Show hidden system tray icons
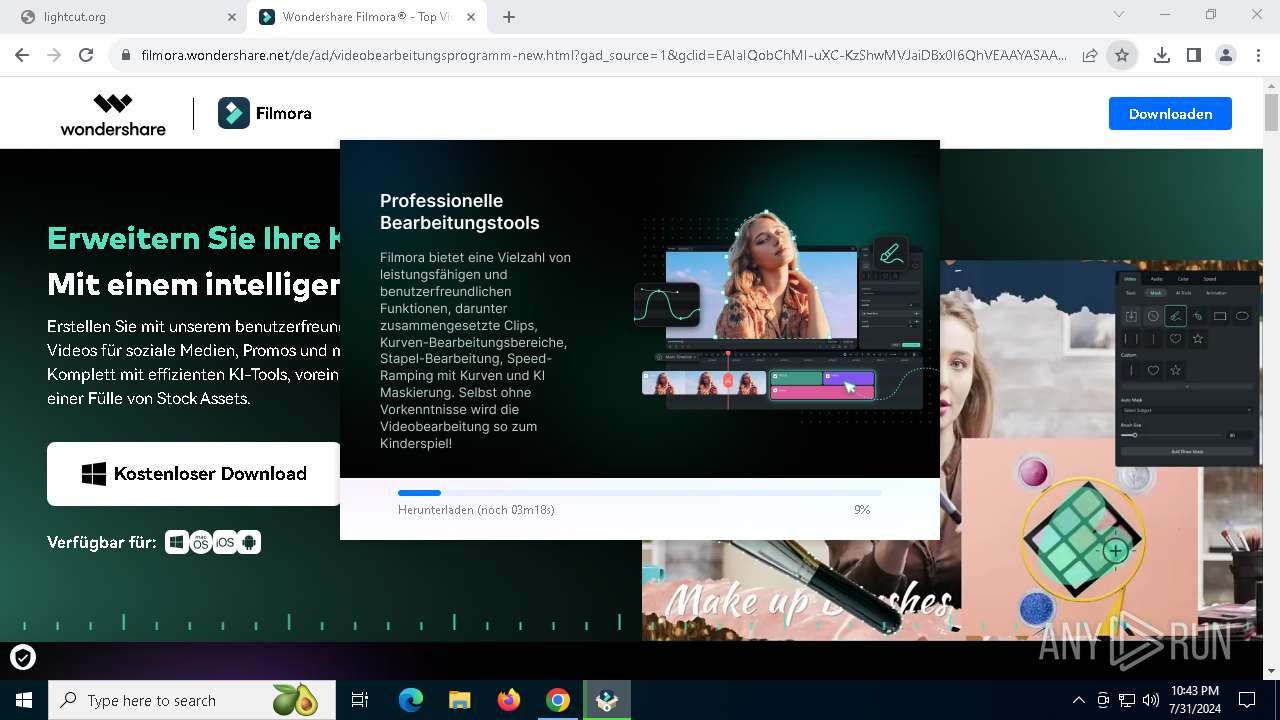 (1078, 700)
